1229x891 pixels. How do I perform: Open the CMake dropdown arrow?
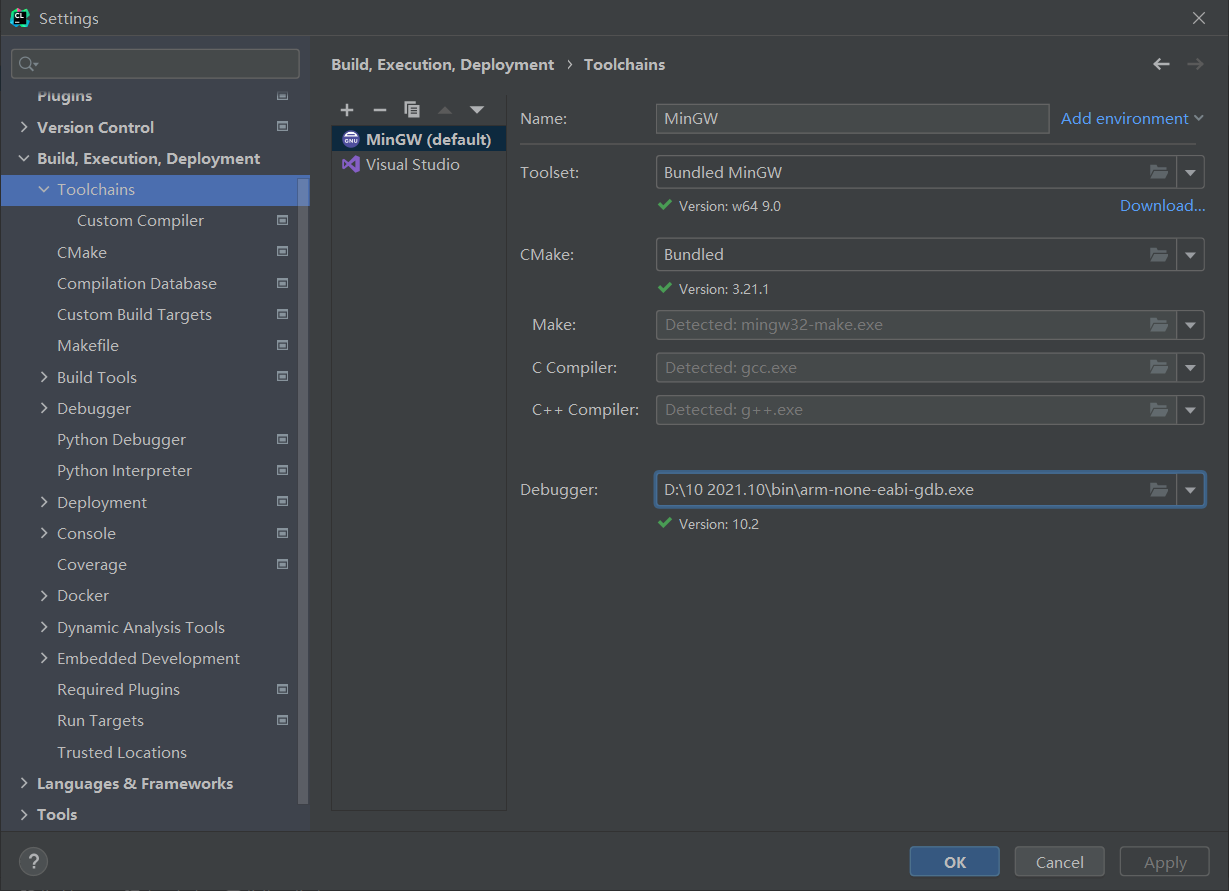(x=1190, y=254)
